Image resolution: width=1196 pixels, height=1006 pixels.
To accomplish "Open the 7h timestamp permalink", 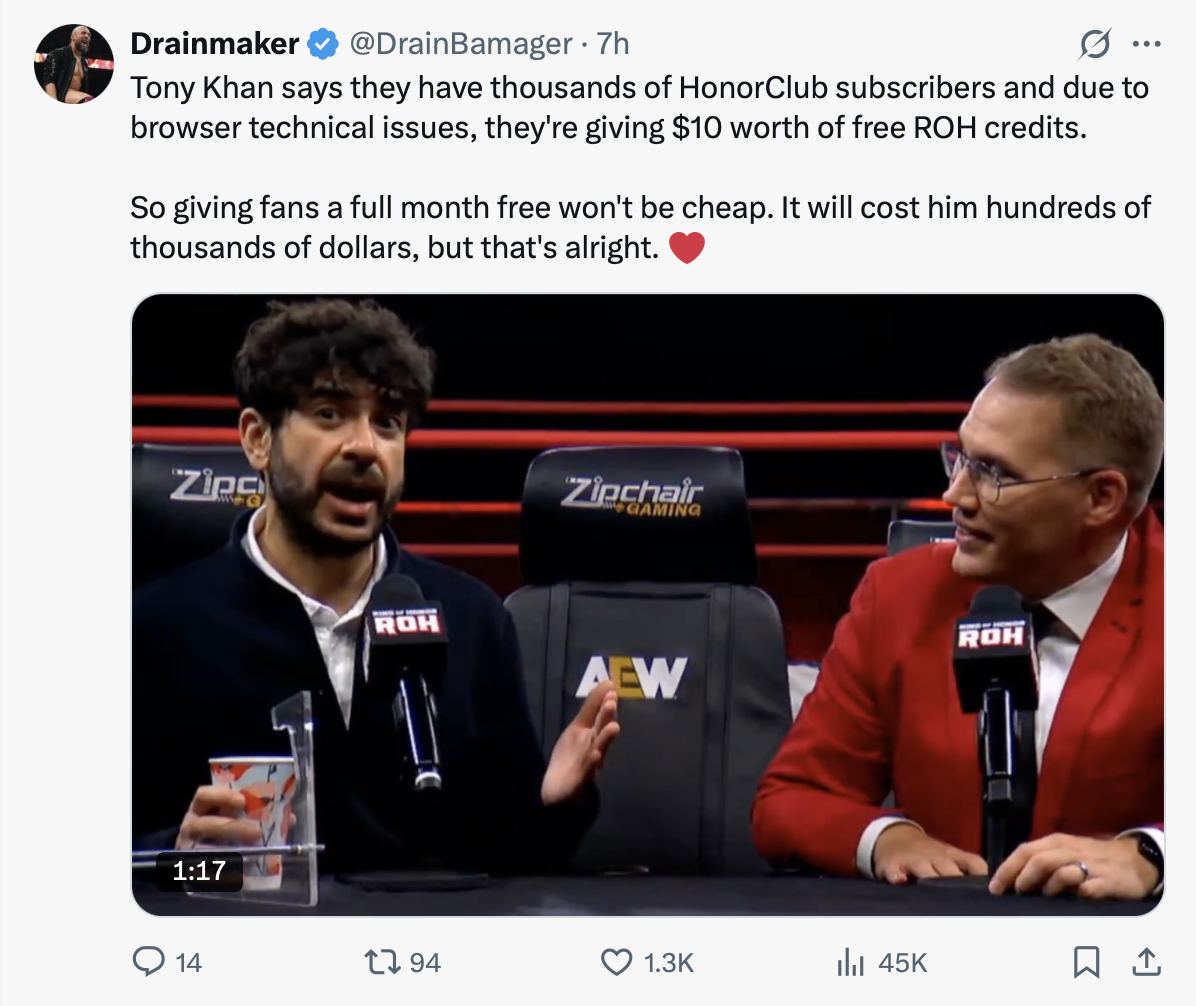I will coord(612,44).
